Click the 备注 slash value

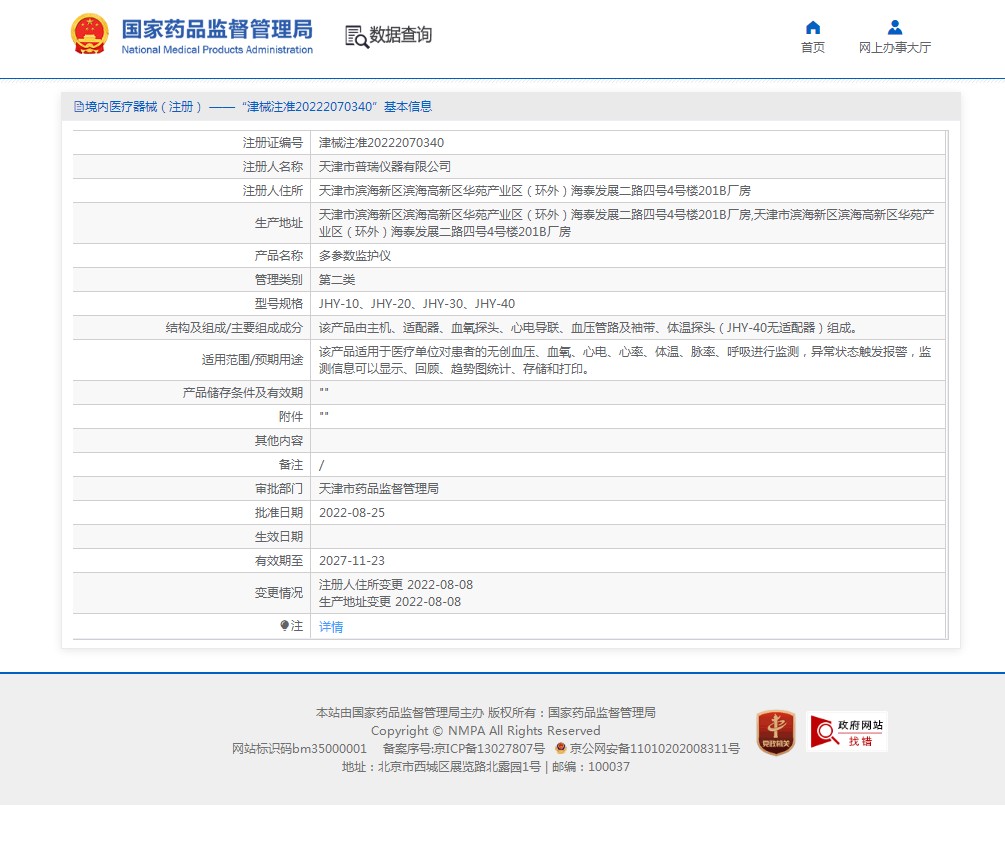321,465
